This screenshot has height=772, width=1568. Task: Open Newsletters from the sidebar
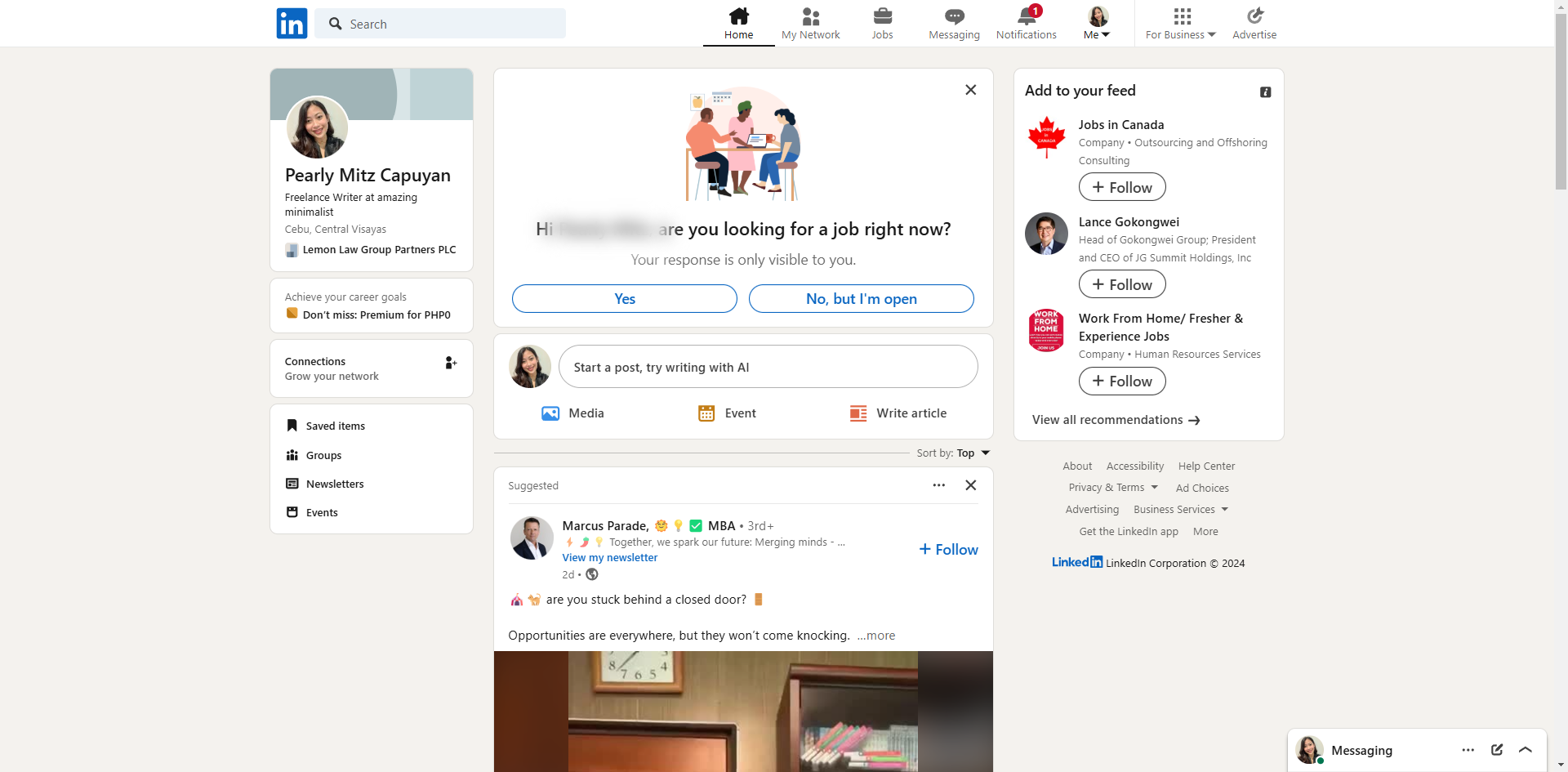pyautogui.click(x=325, y=484)
